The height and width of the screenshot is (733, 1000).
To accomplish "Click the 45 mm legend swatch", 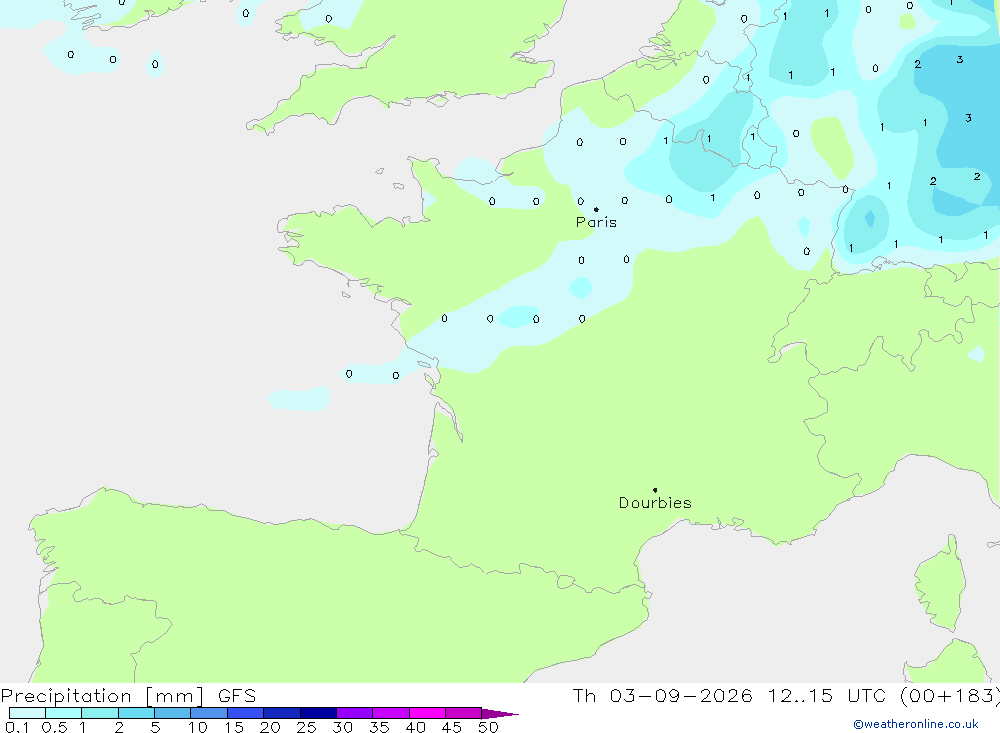I will pos(463,713).
